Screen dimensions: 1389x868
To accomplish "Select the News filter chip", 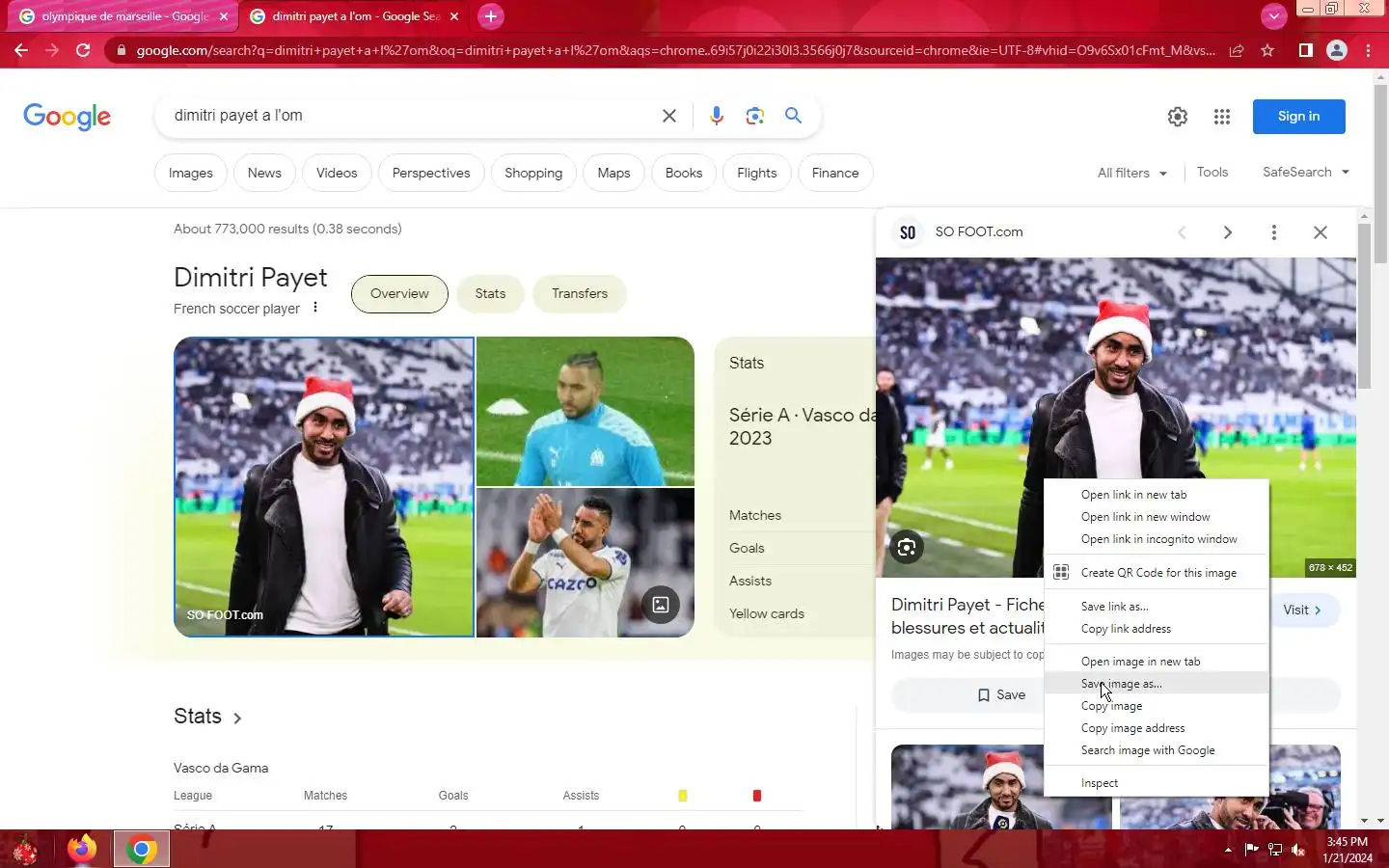I will coord(264,173).
